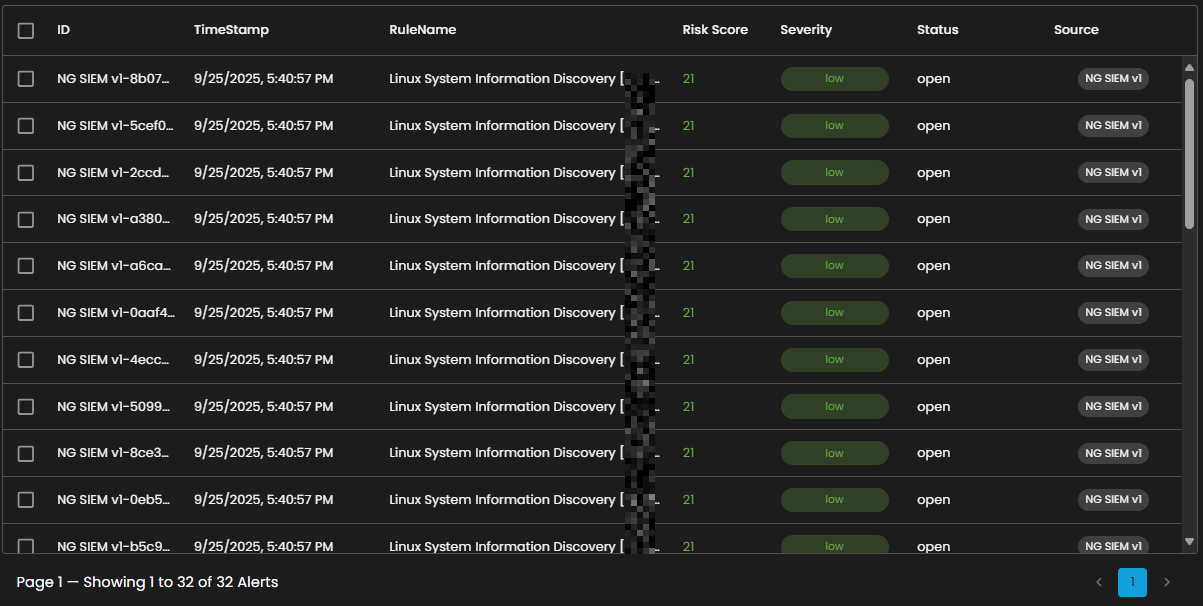Click the Source column header
This screenshot has width=1203, height=606.
pos(1076,30)
